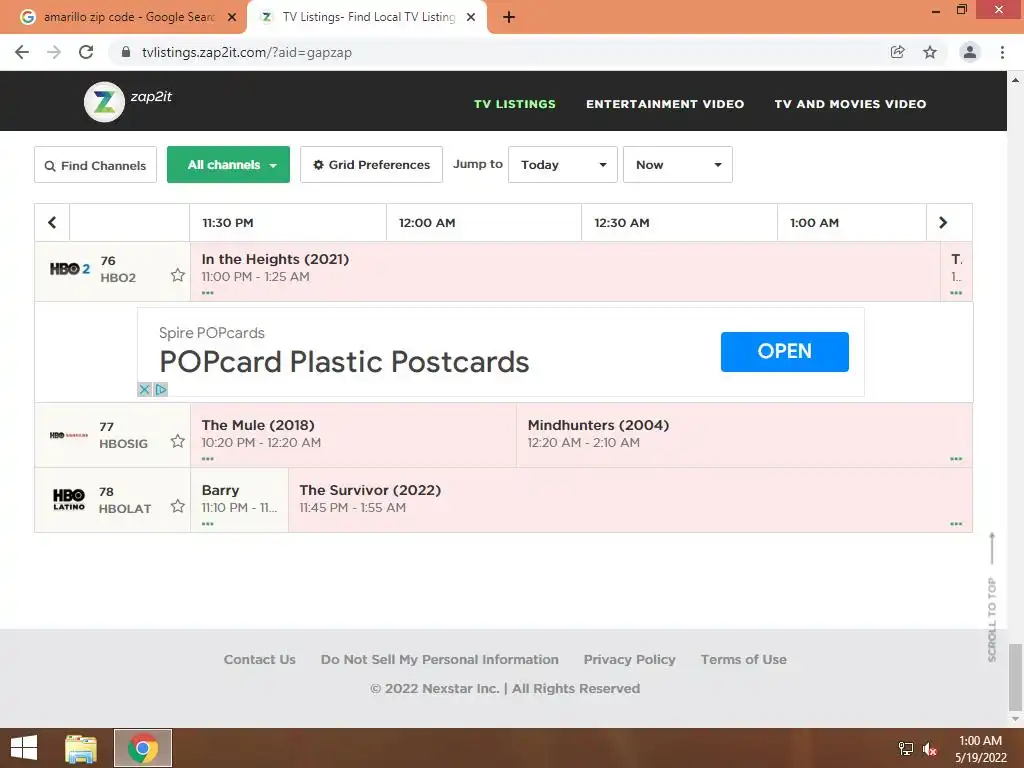Click the HBO2 channel logo
This screenshot has height=768, width=1024.
70,268
